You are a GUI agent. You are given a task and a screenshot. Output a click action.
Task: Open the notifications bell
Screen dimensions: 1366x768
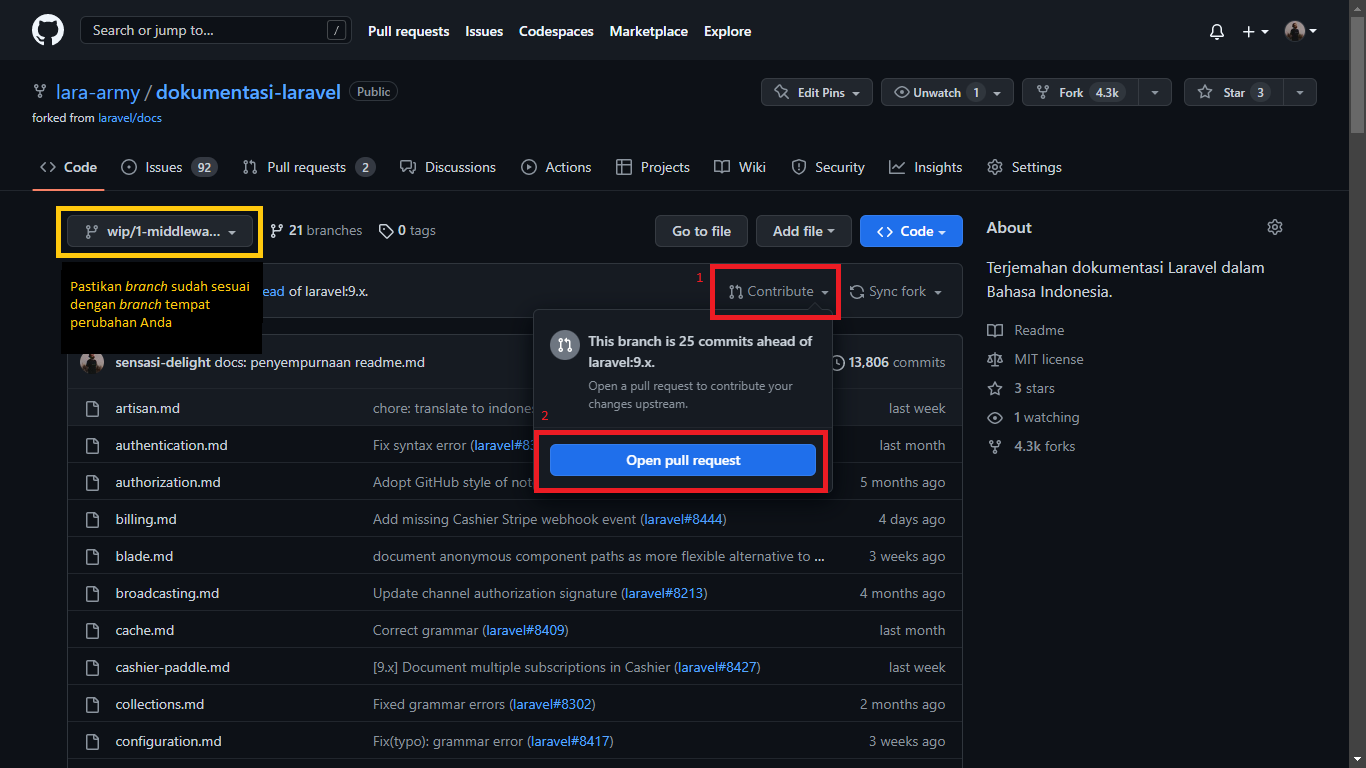click(x=1217, y=32)
